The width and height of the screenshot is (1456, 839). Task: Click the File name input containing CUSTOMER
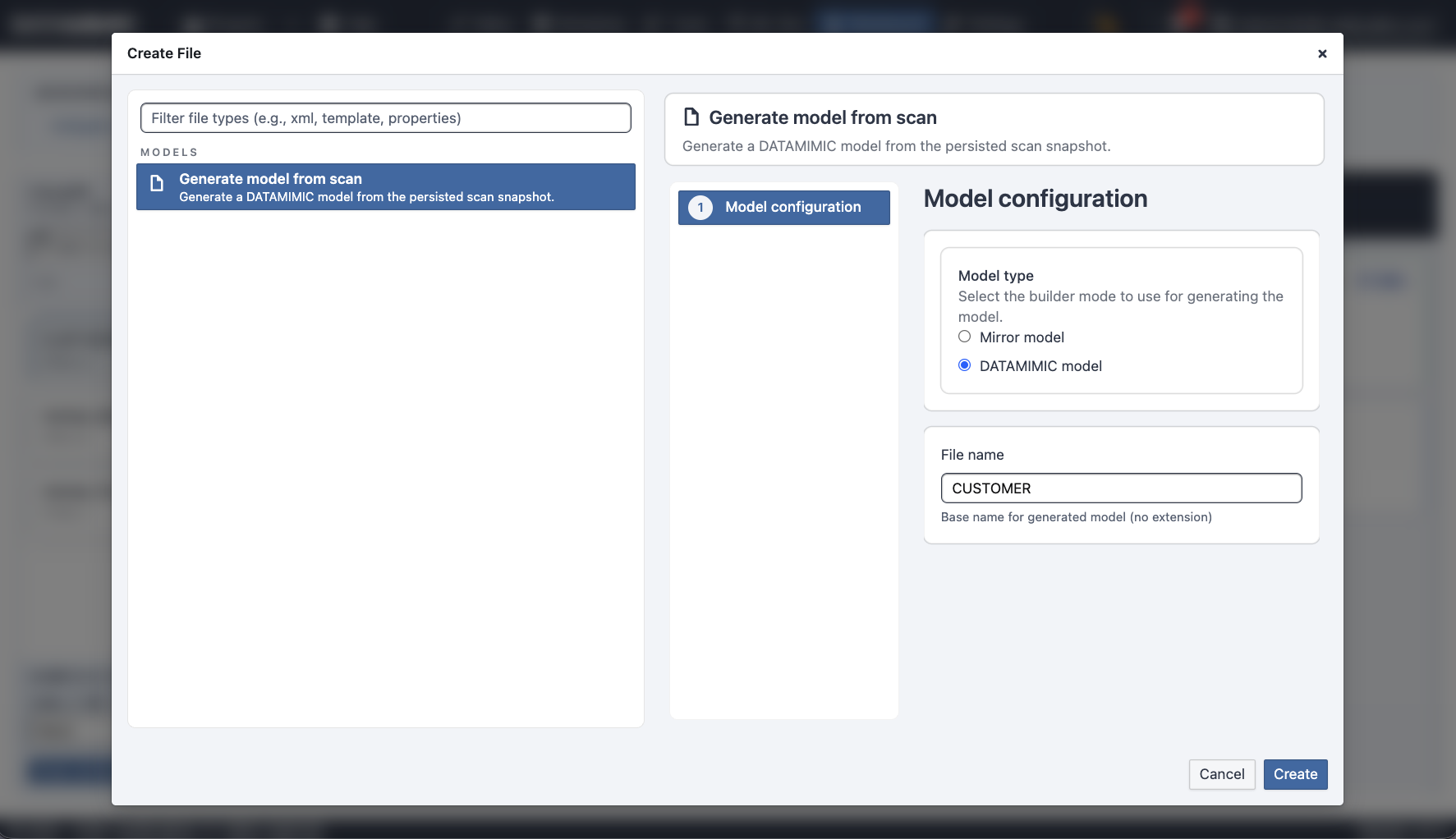click(1122, 488)
